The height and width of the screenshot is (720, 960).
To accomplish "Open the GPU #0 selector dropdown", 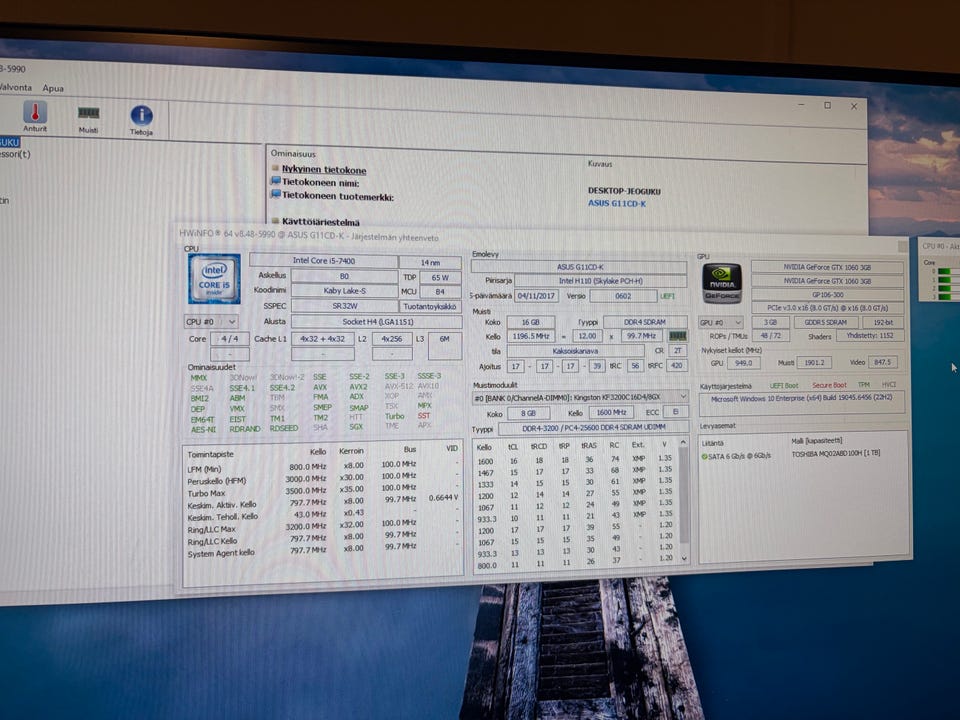I will pyautogui.click(x=721, y=322).
